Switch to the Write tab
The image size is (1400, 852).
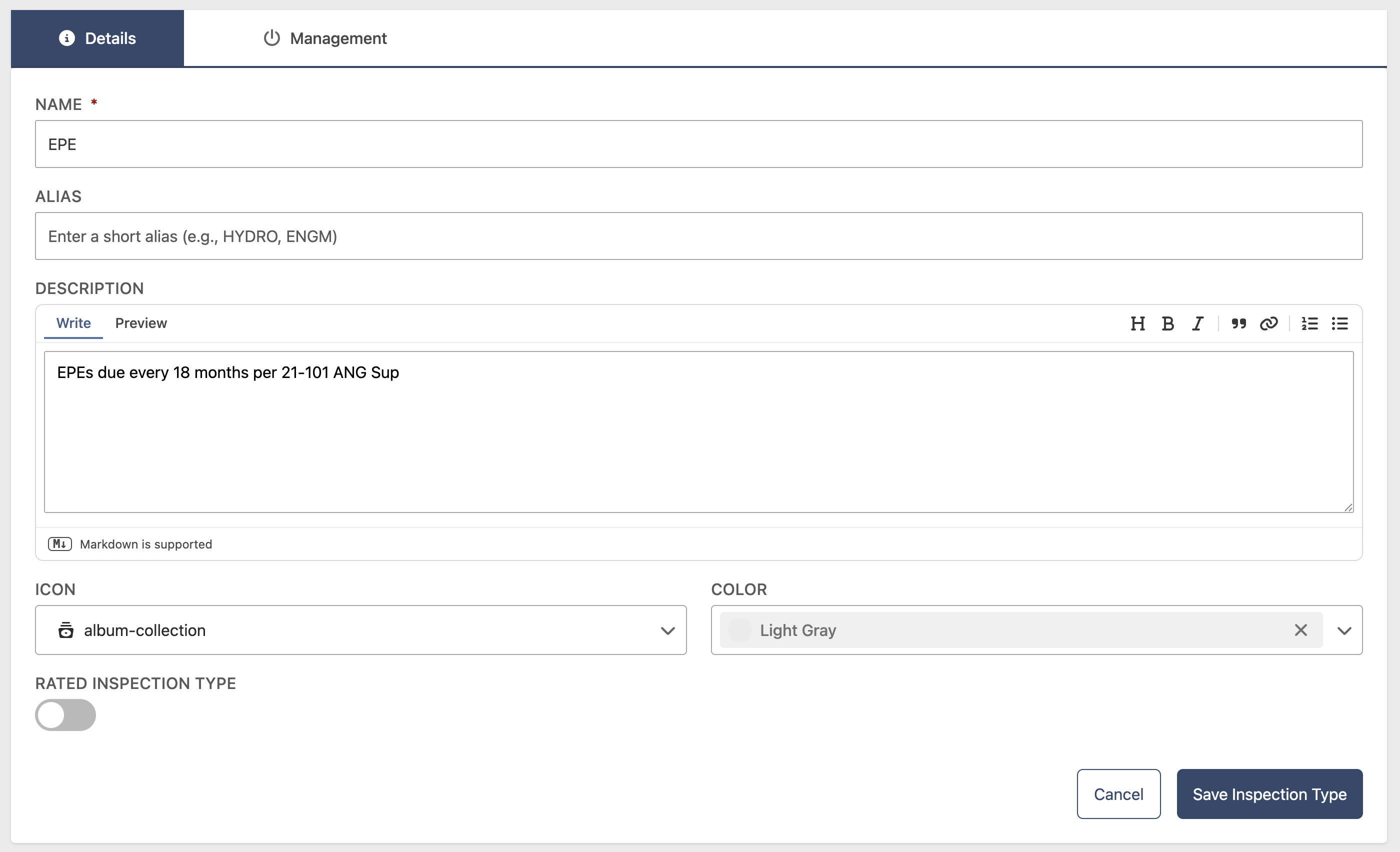(x=73, y=323)
